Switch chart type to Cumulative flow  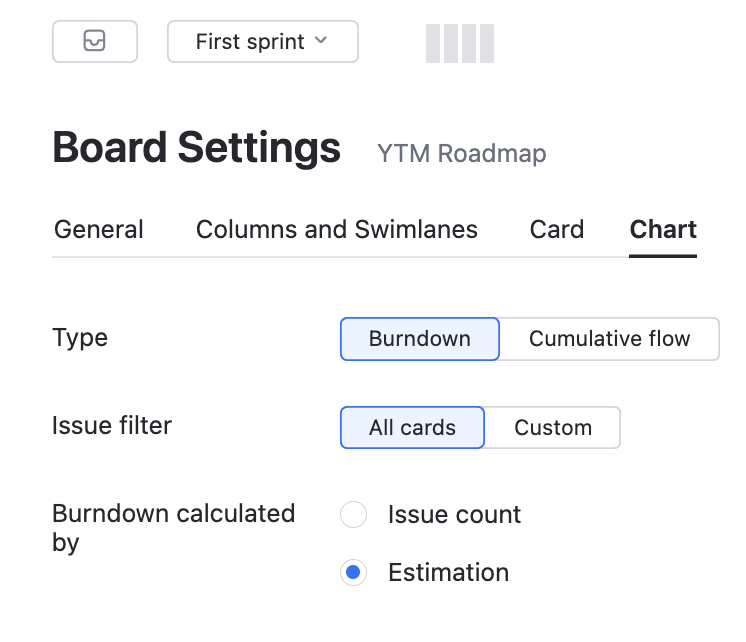(x=609, y=339)
